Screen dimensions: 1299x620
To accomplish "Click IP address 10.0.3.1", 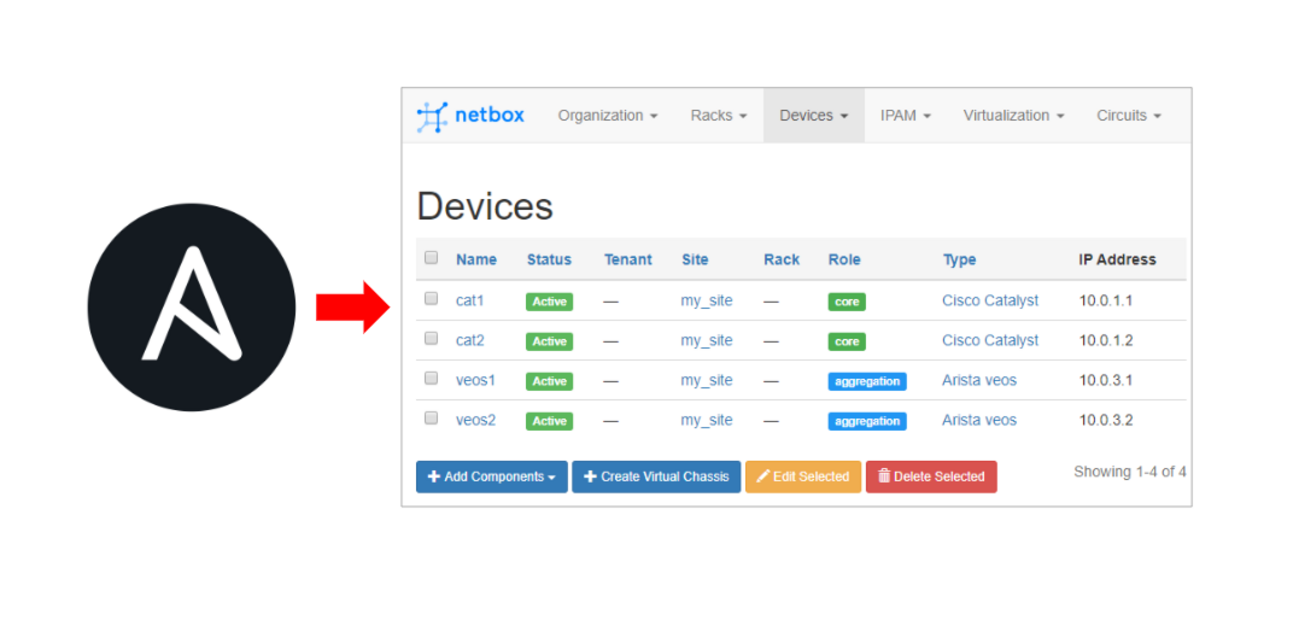I will [x=1106, y=381].
